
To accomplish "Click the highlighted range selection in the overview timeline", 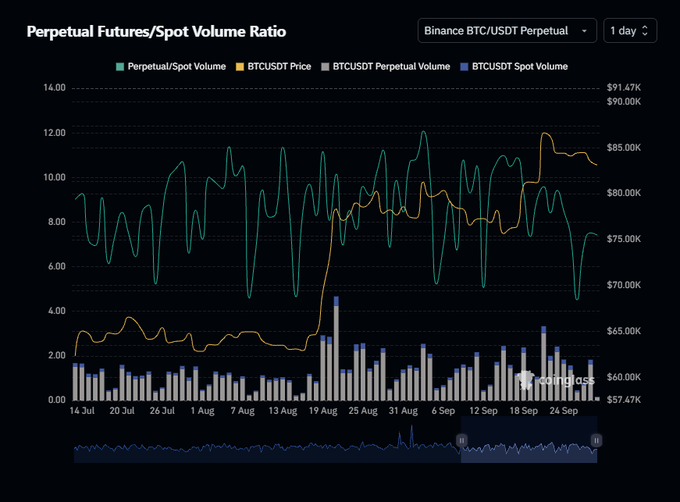I will coord(529,440).
